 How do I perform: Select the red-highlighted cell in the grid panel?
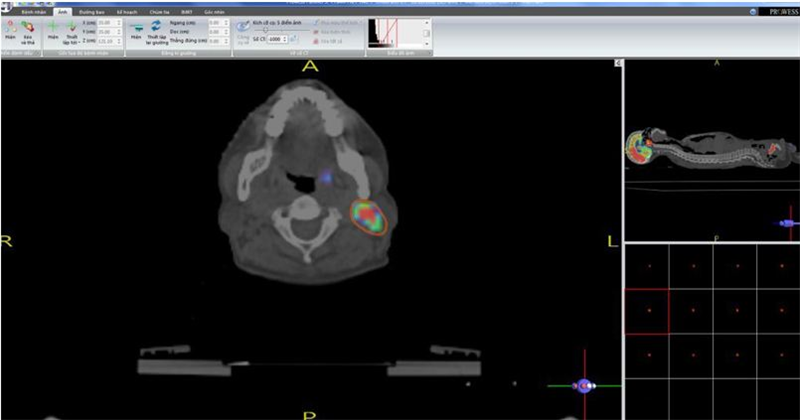pos(646,310)
